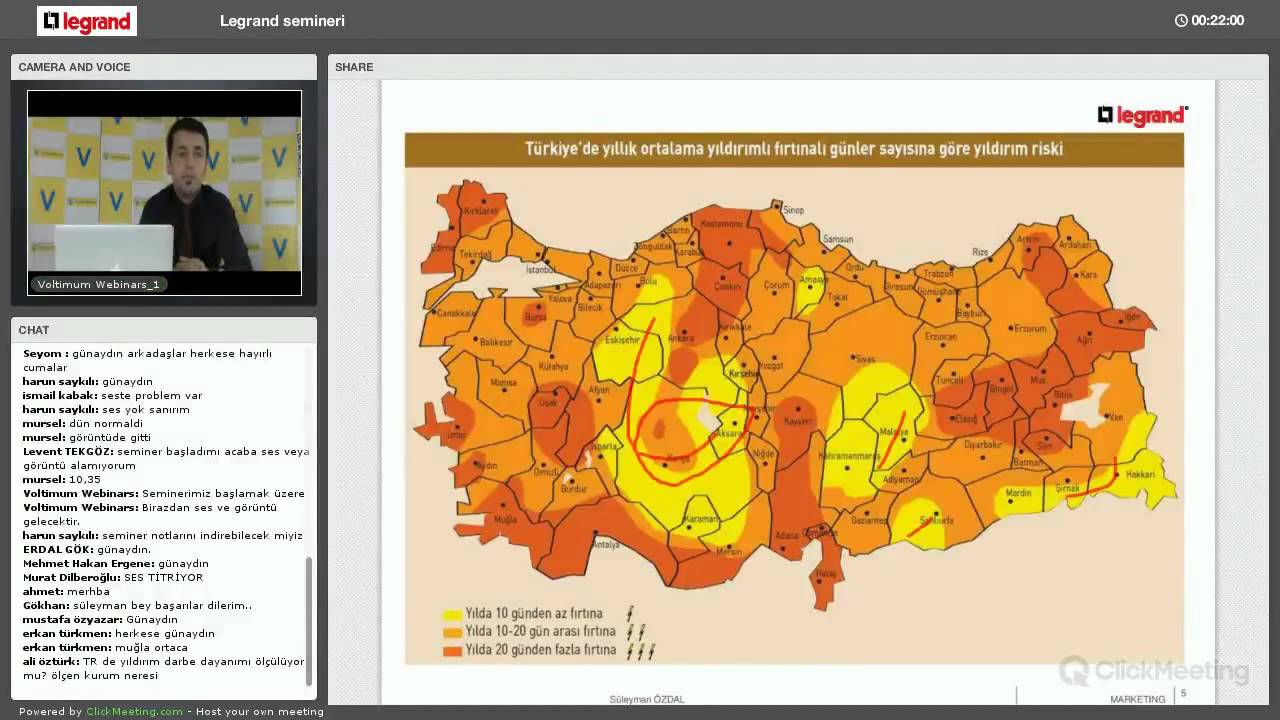This screenshot has height=720, width=1280.
Task: Select the CHAT panel header
Action: (164, 330)
